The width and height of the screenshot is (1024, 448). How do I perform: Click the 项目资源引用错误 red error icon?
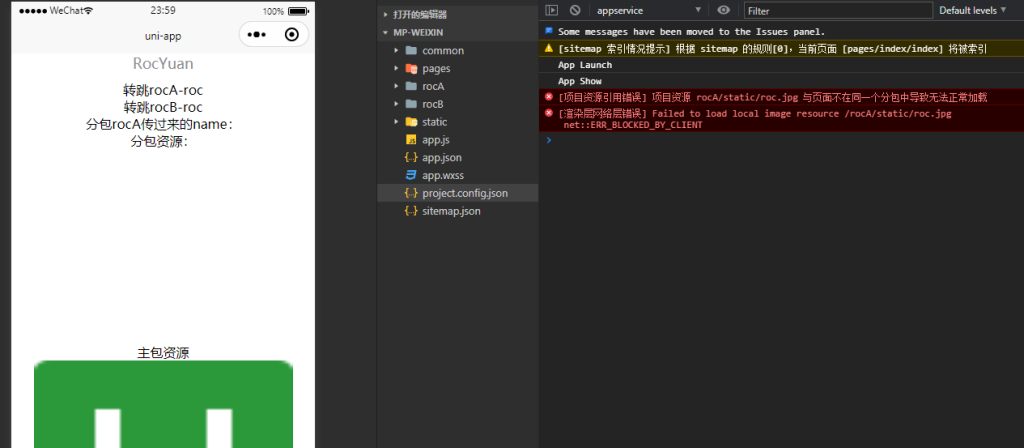549,97
